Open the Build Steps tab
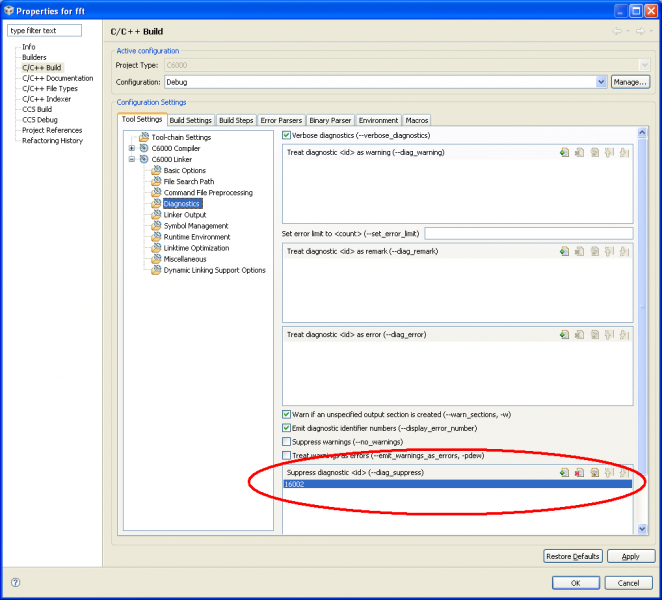The height and width of the screenshot is (600, 662). (x=236, y=120)
